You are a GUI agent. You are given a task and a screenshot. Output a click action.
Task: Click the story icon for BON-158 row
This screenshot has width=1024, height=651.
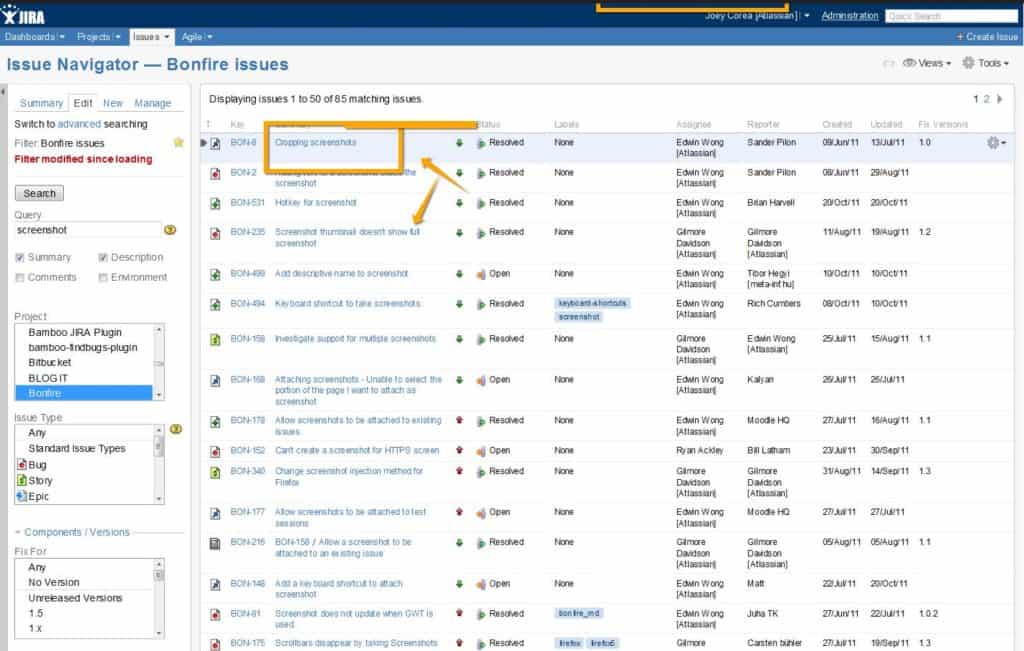click(x=215, y=340)
